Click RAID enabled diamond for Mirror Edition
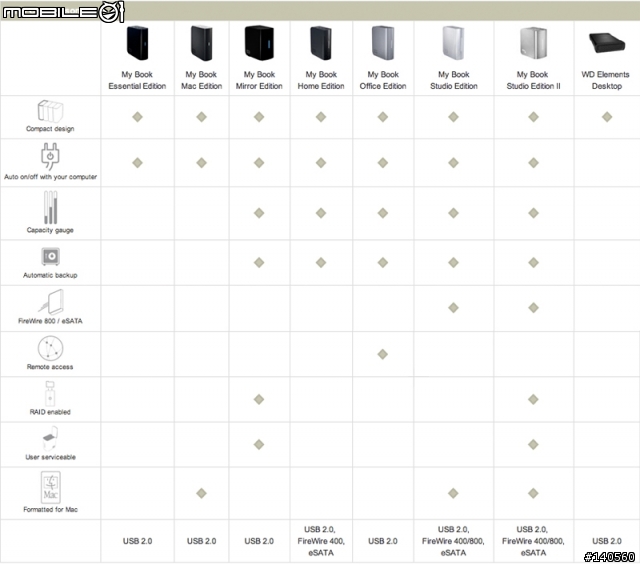The image size is (640, 565). (x=259, y=400)
